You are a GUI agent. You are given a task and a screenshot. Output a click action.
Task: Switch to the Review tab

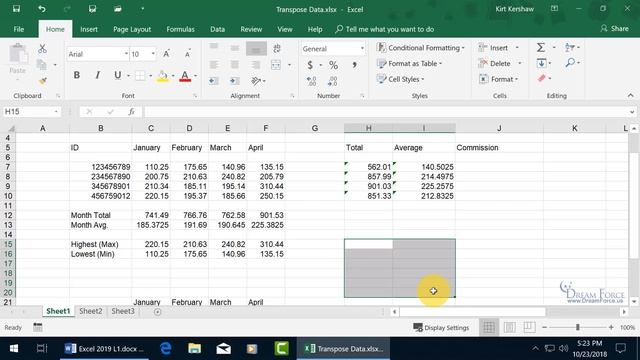click(x=251, y=29)
